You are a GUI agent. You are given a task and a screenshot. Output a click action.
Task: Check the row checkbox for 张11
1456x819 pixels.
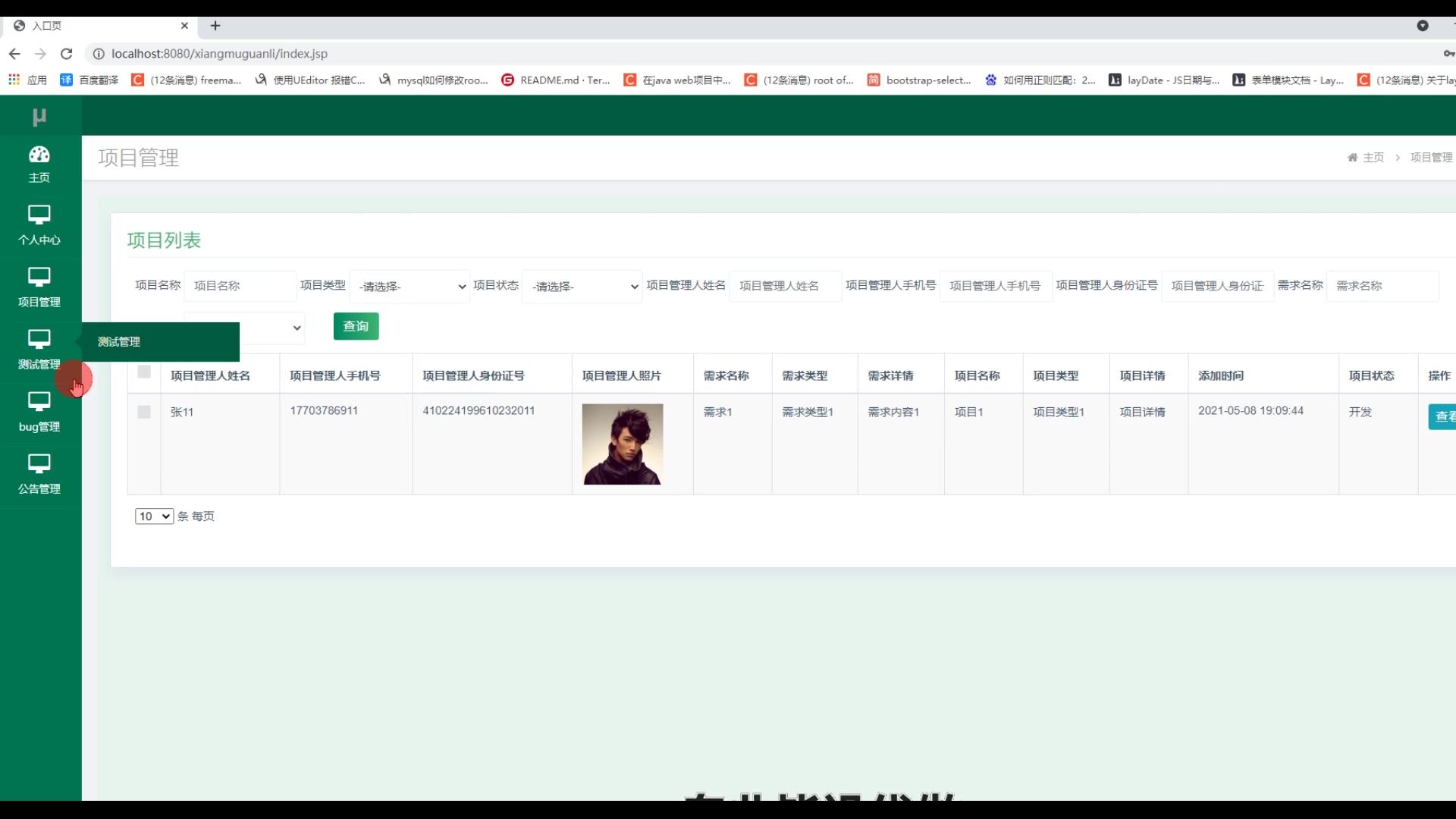(144, 412)
